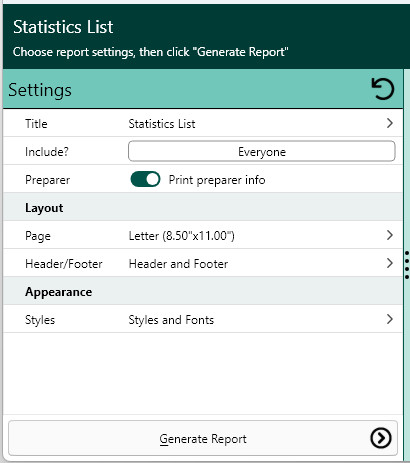Image resolution: width=410 pixels, height=463 pixels.
Task: Reset settings with the circular arrow icon
Action: [383, 89]
